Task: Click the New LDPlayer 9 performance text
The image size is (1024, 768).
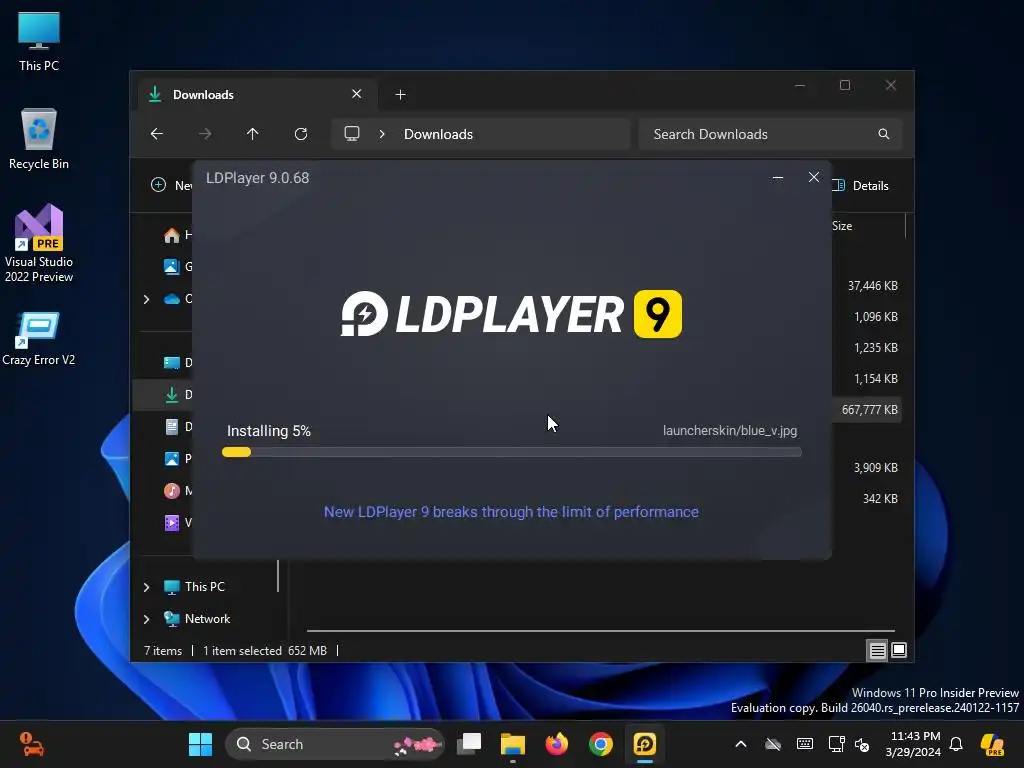Action: coord(511,512)
